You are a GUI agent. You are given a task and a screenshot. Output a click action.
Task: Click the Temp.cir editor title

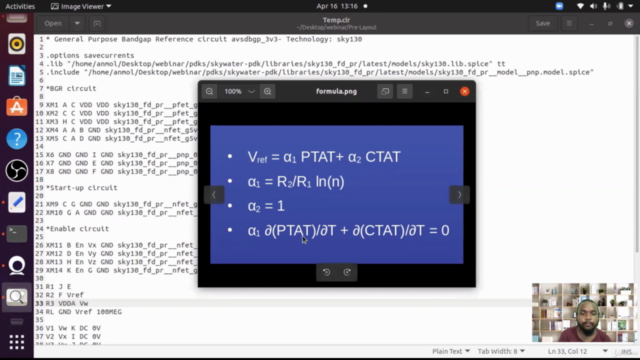point(336,20)
